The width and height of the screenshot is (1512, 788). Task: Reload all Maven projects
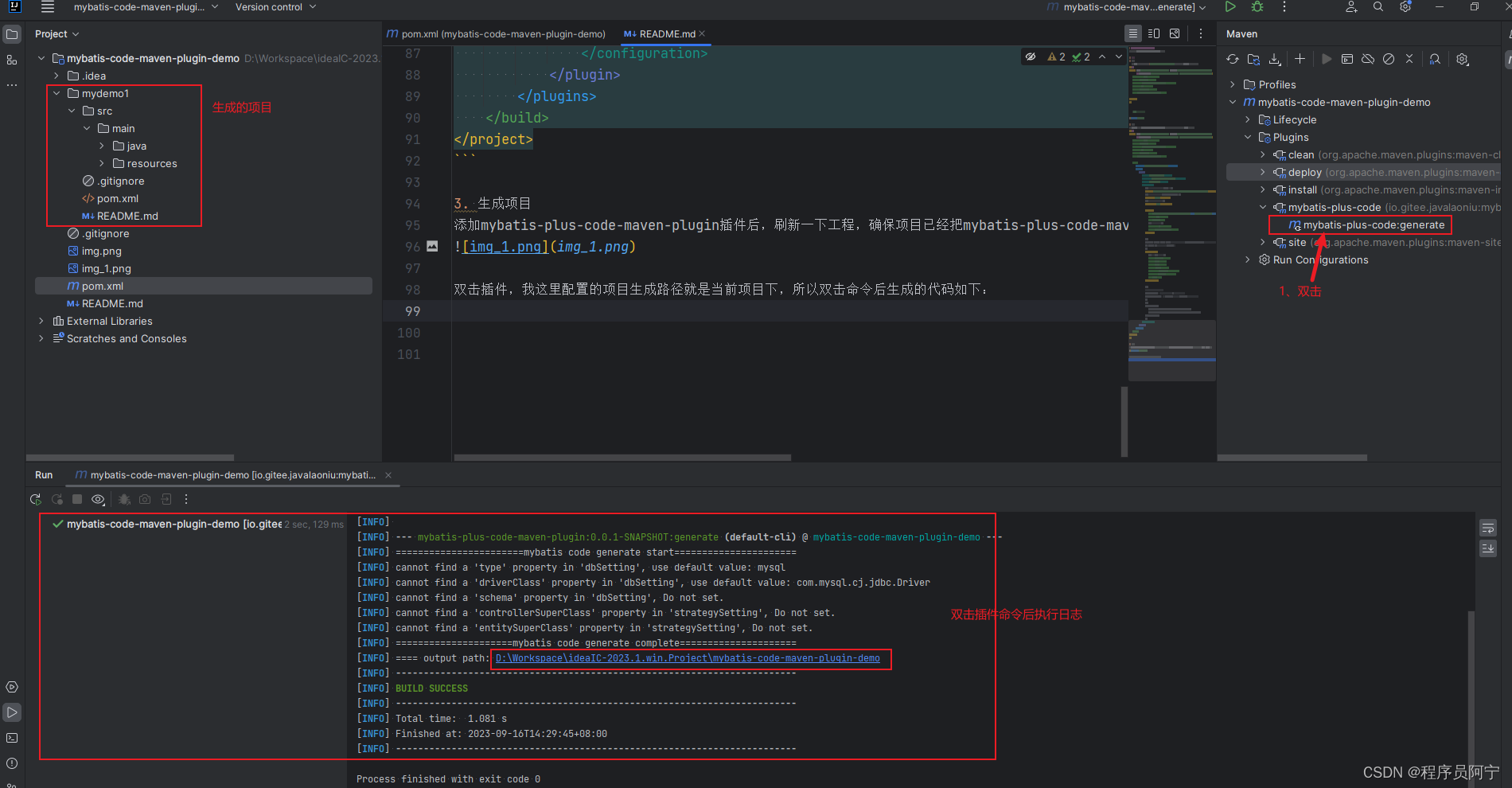[x=1233, y=59]
